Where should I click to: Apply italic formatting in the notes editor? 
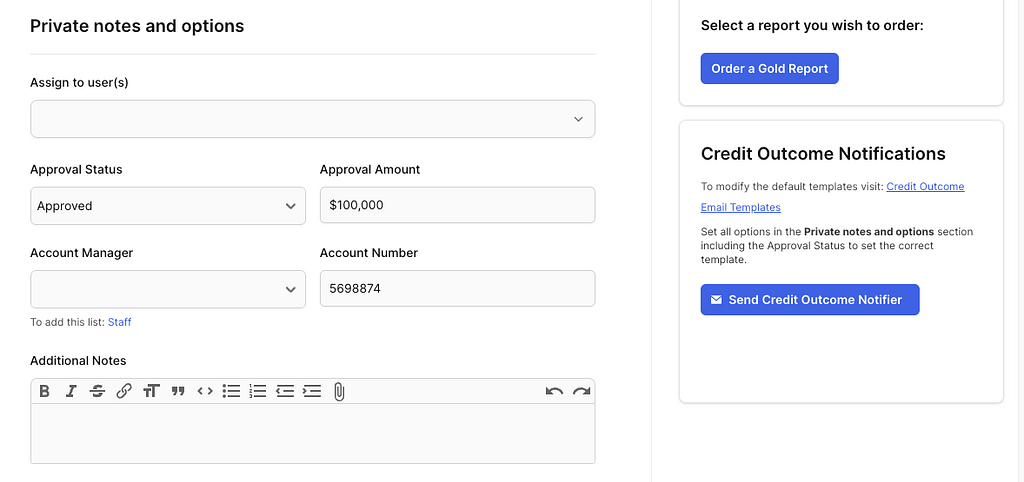pyautogui.click(x=71, y=391)
